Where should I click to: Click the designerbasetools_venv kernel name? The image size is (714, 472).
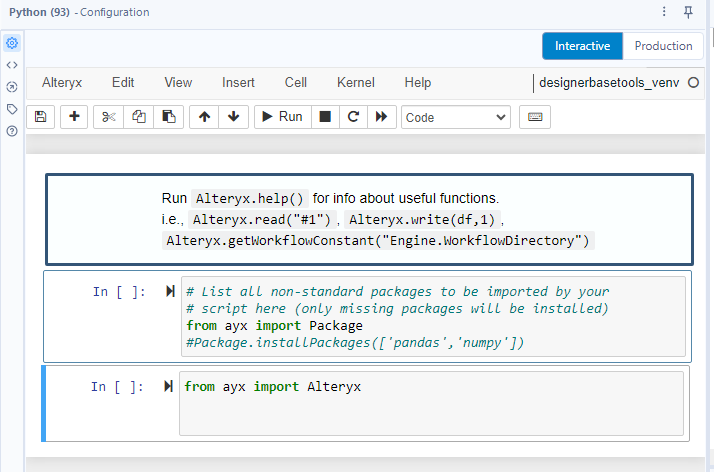[609, 82]
